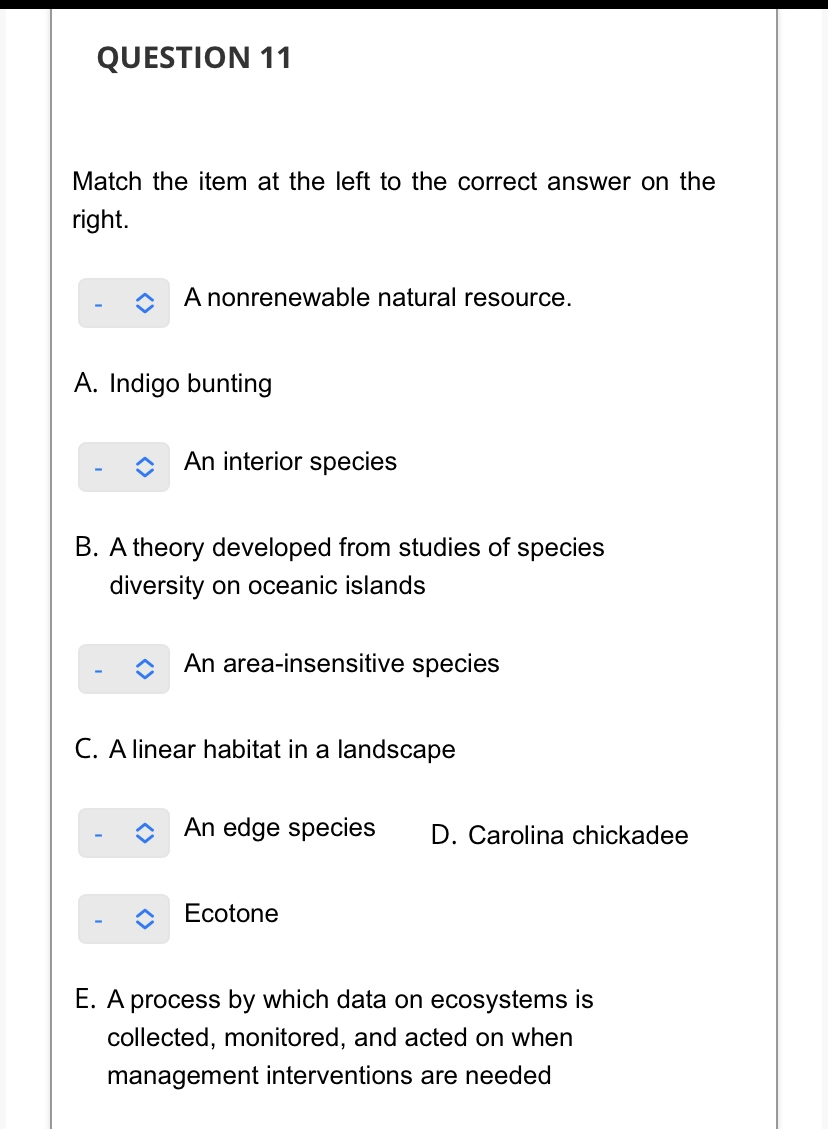The image size is (828, 1129).
Task: Click option C, a linear habitat in a landscape
Action: 265,749
